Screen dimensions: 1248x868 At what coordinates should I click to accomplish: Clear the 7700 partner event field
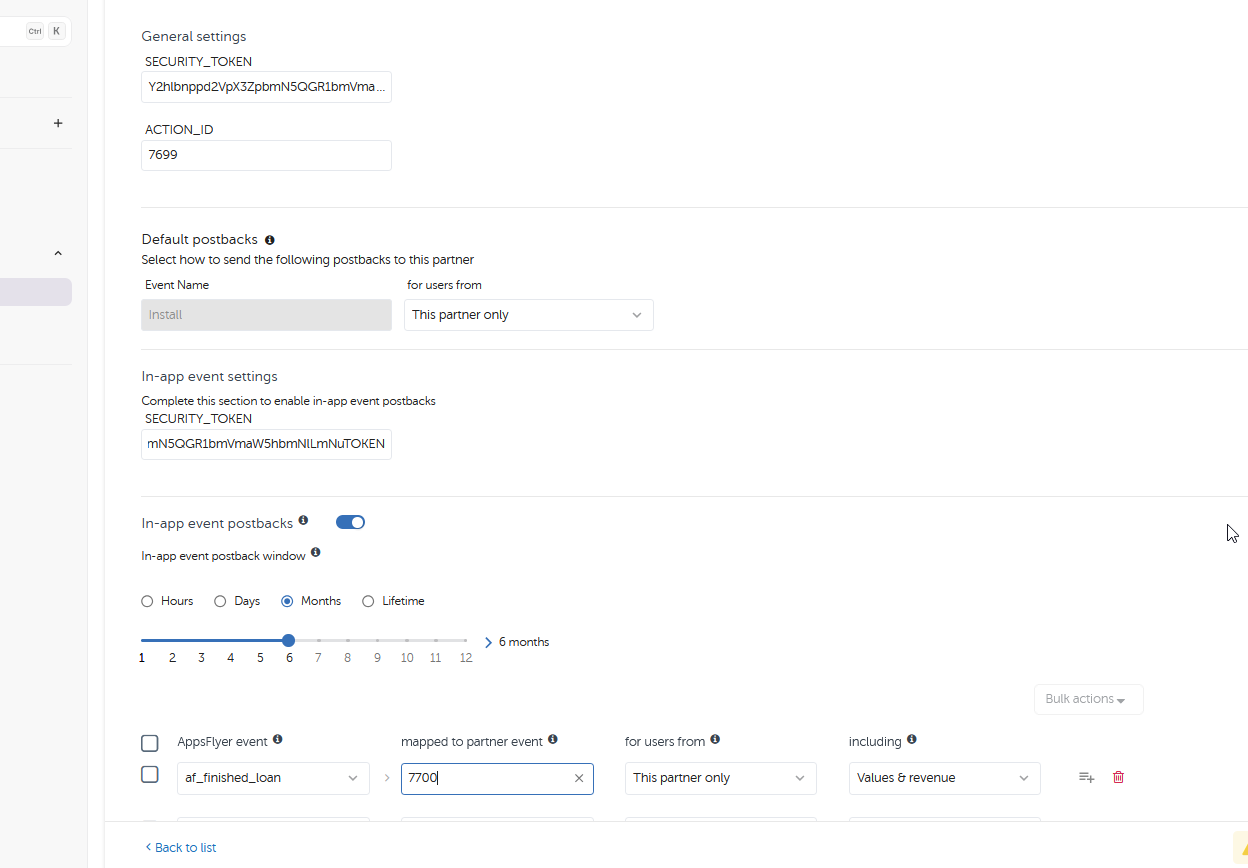pyautogui.click(x=579, y=778)
